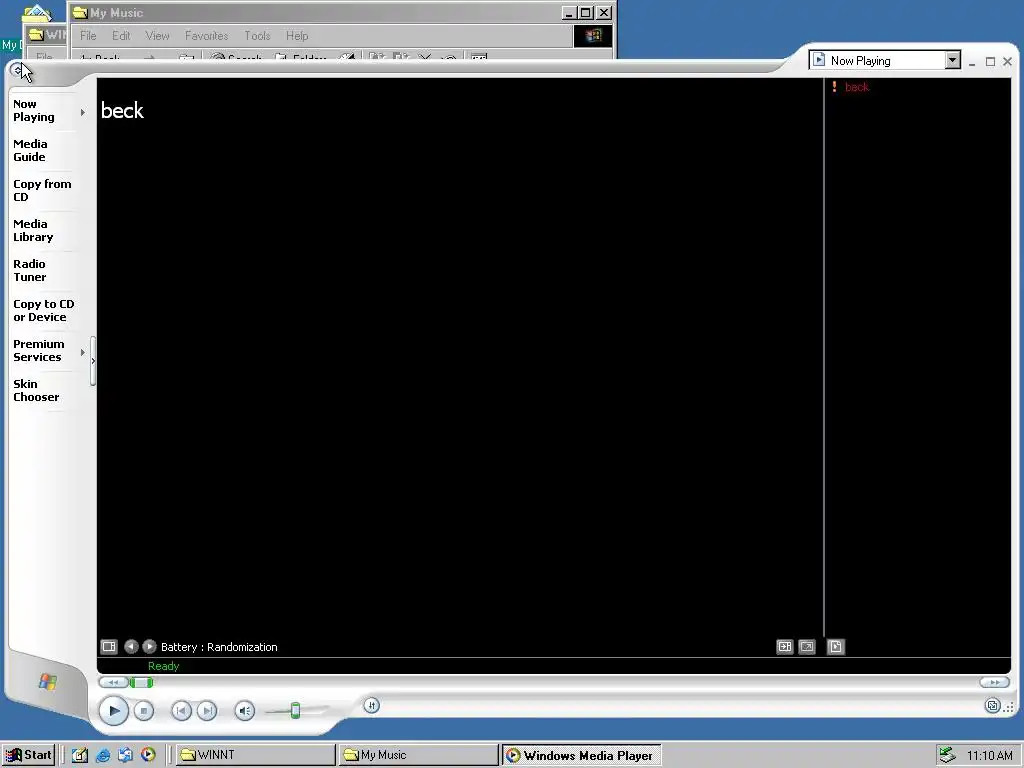
Task: Click the Media Player resize grip corner
Action: (x=1009, y=707)
